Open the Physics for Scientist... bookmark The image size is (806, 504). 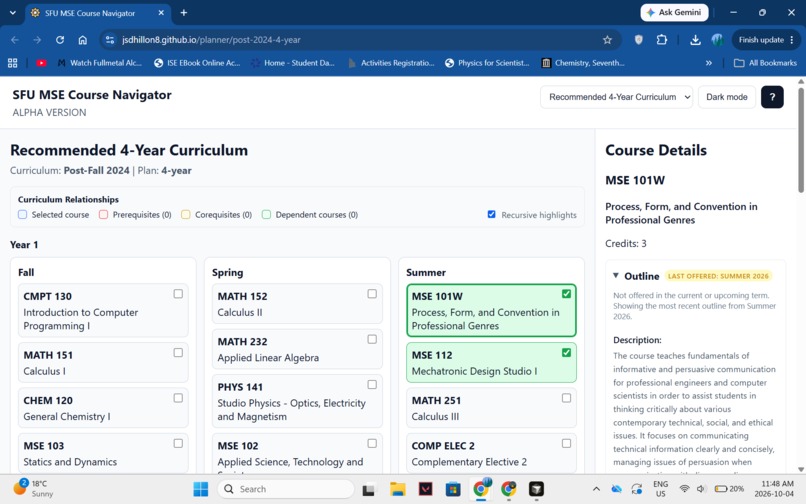(x=487, y=63)
